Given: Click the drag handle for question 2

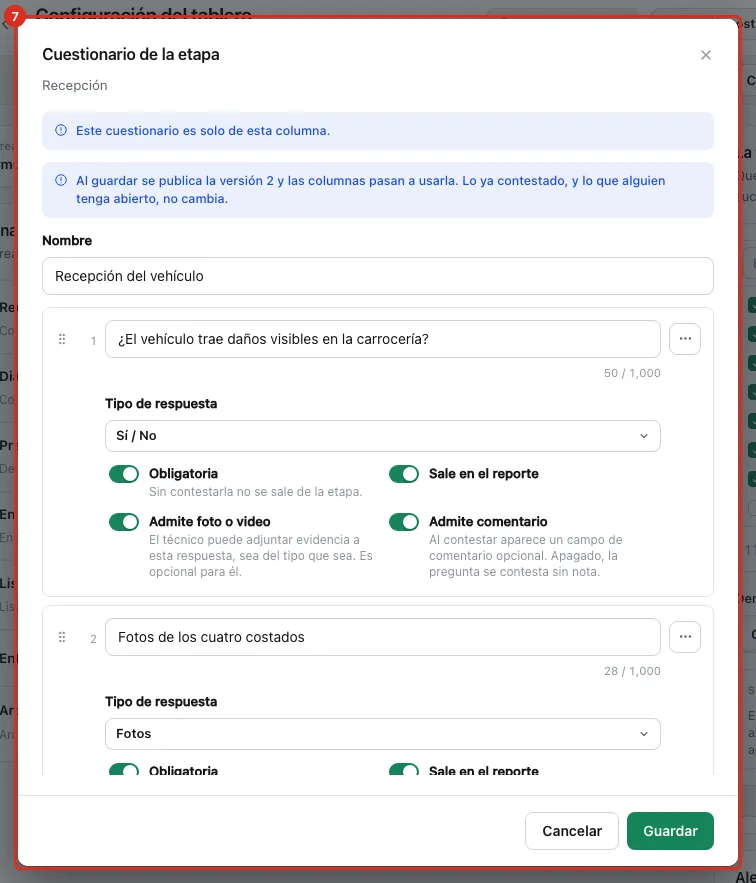Looking at the screenshot, I should [x=62, y=637].
